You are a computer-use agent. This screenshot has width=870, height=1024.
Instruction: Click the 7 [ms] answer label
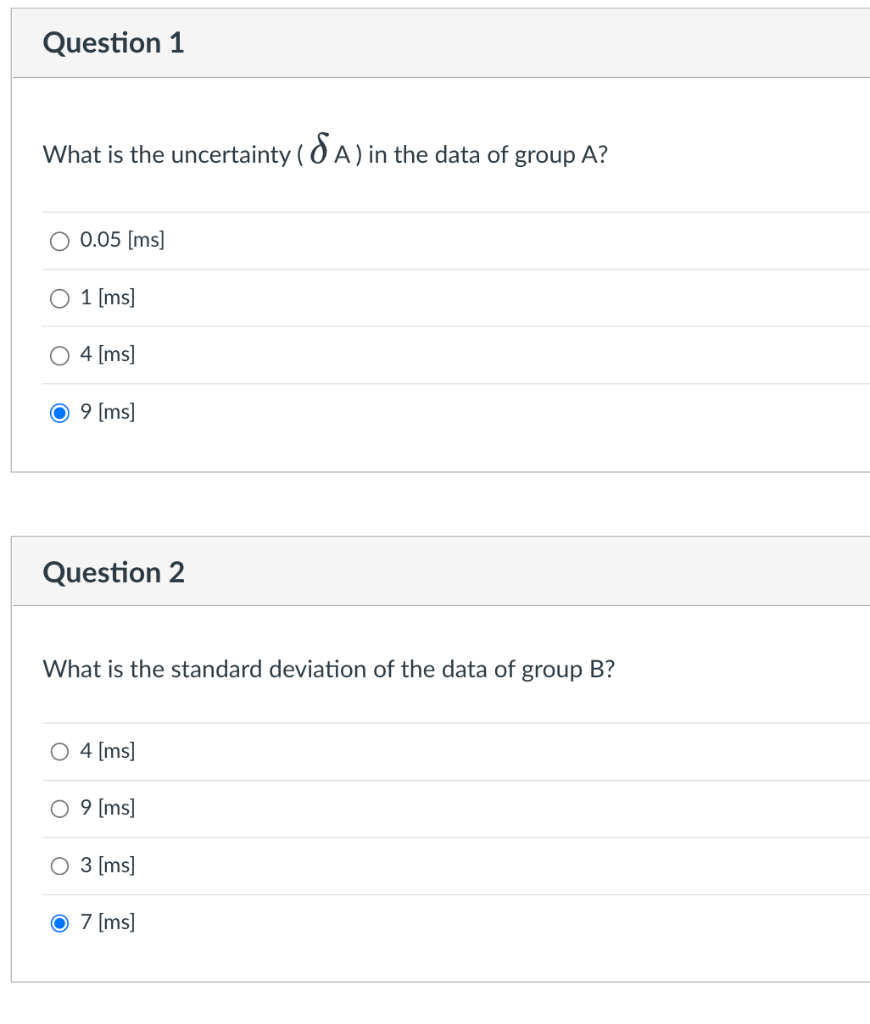pyautogui.click(x=108, y=922)
